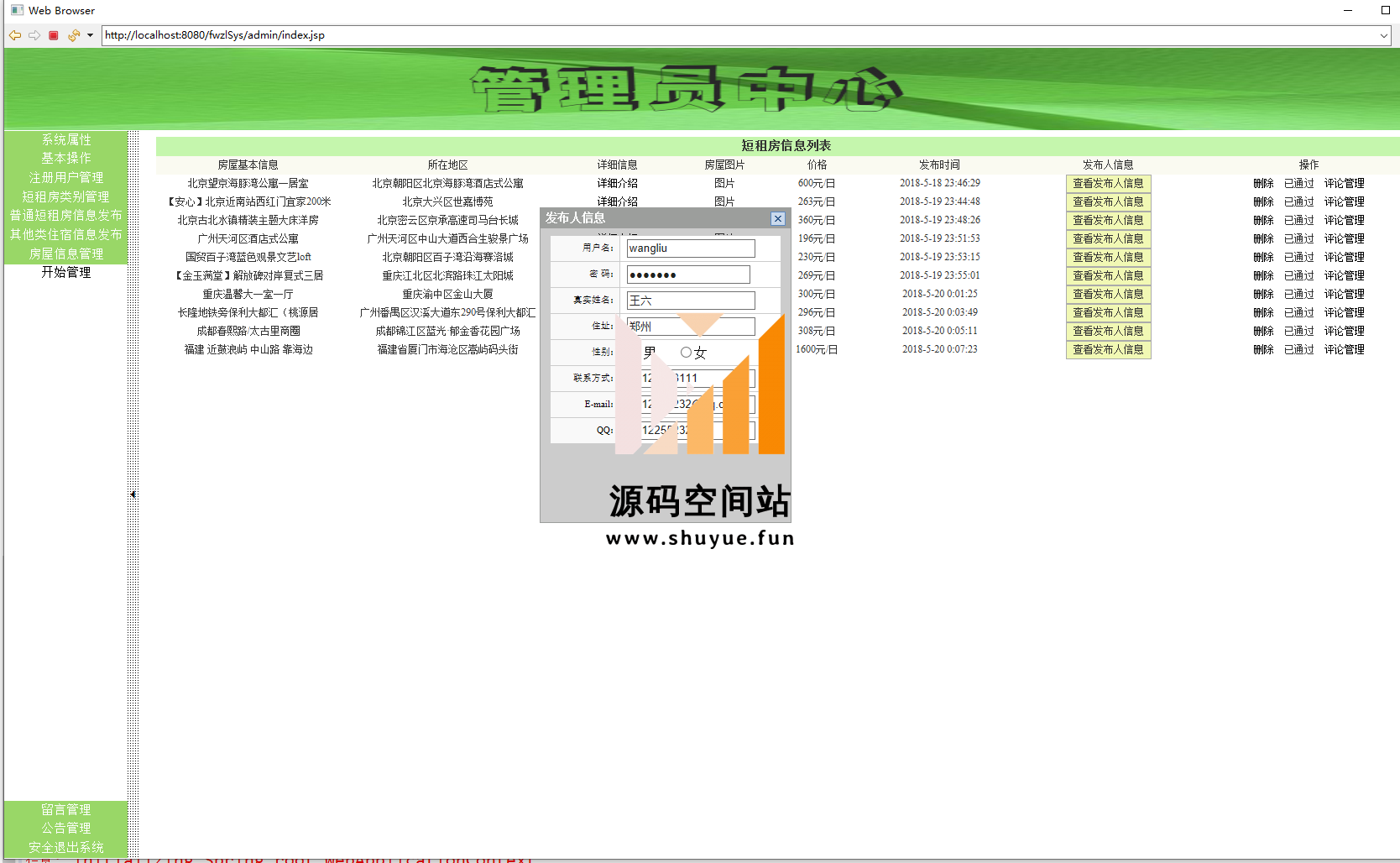Click the 密码 password field
1400x863 pixels.
[x=688, y=275]
